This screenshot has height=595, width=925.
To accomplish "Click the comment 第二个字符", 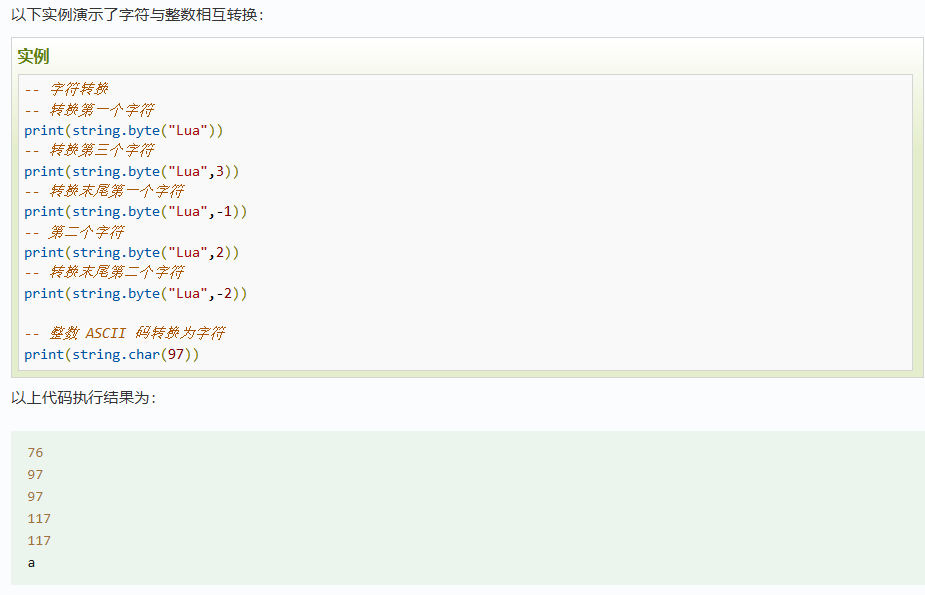I will (74, 232).
